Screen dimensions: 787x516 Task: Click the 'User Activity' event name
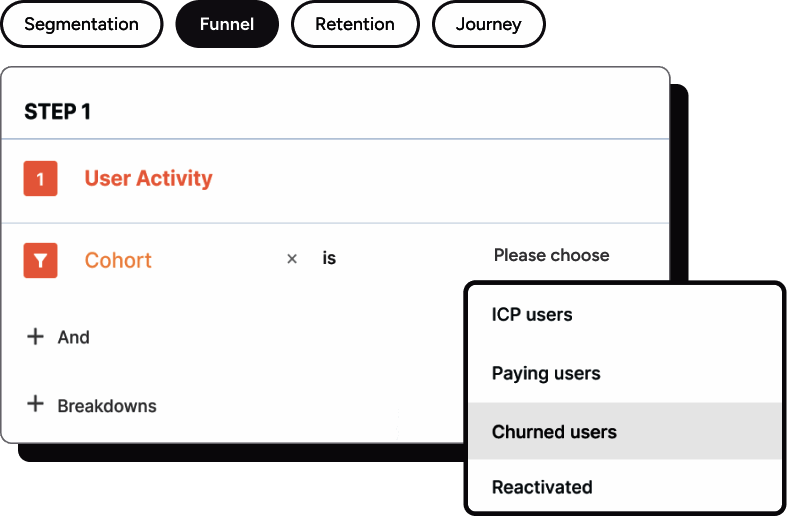(148, 179)
